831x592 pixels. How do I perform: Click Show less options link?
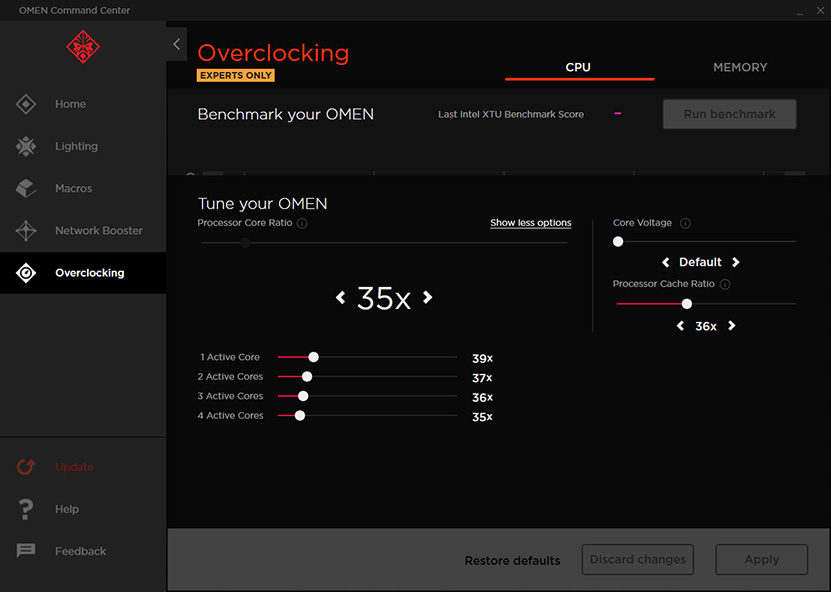(531, 223)
